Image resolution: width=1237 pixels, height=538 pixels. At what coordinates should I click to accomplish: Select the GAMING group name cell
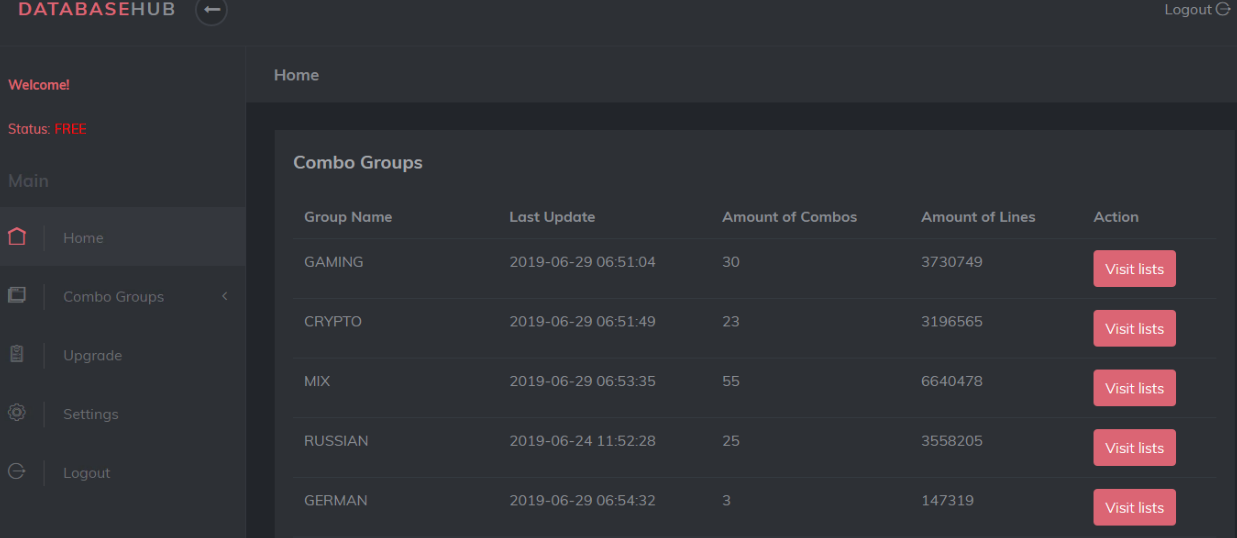click(334, 262)
